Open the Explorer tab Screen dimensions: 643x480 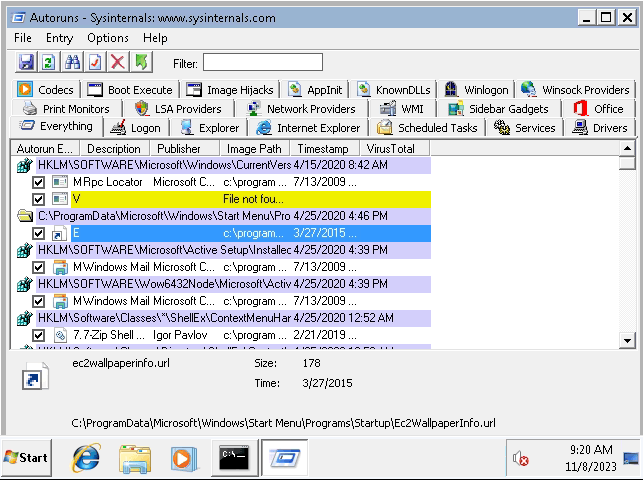[210, 128]
